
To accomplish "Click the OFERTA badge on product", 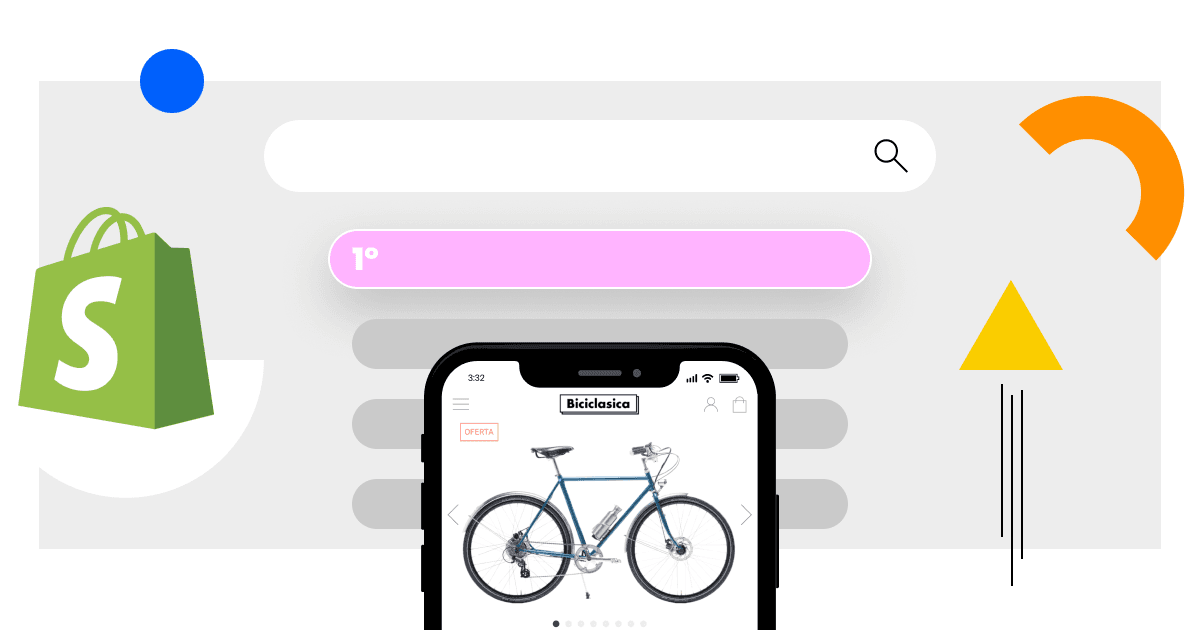I will 479,432.
